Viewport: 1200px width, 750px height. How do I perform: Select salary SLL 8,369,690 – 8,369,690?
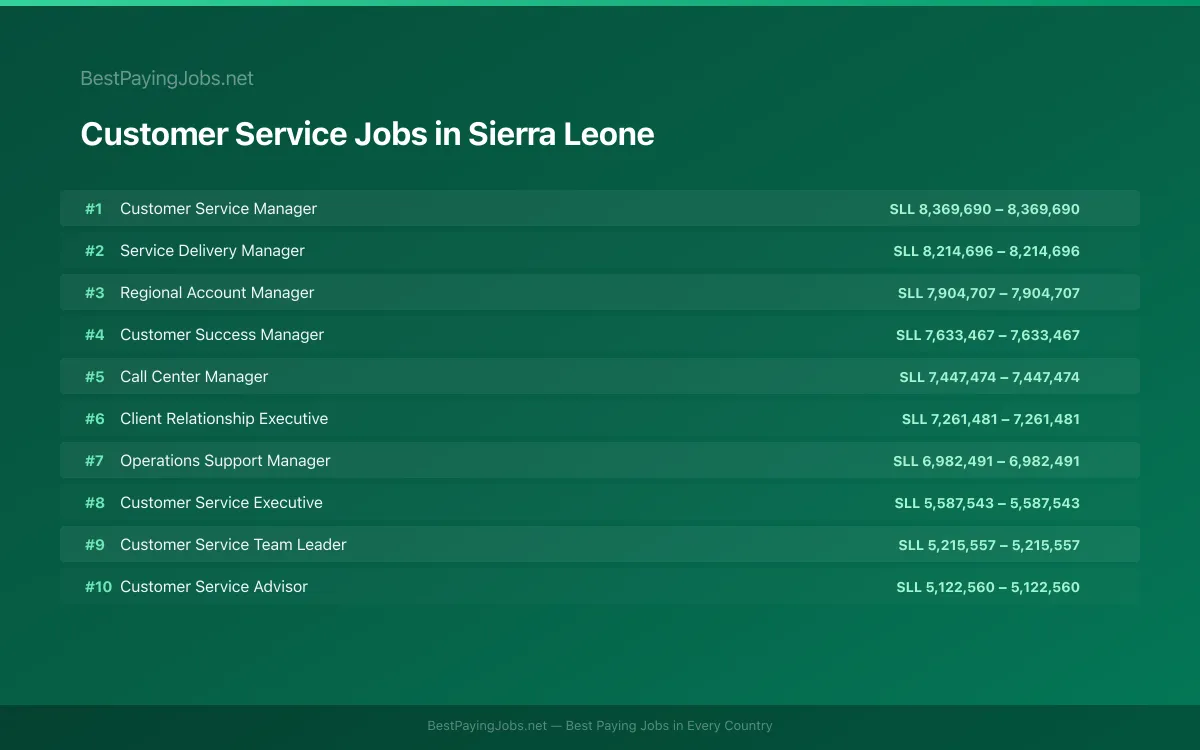pos(985,209)
